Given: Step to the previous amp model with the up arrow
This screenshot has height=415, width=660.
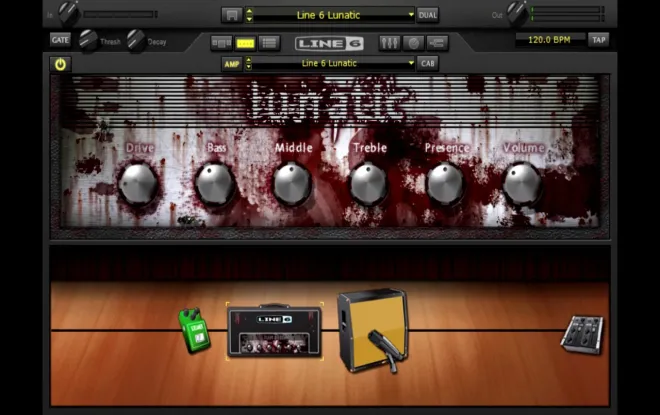Looking at the screenshot, I should click(249, 60).
